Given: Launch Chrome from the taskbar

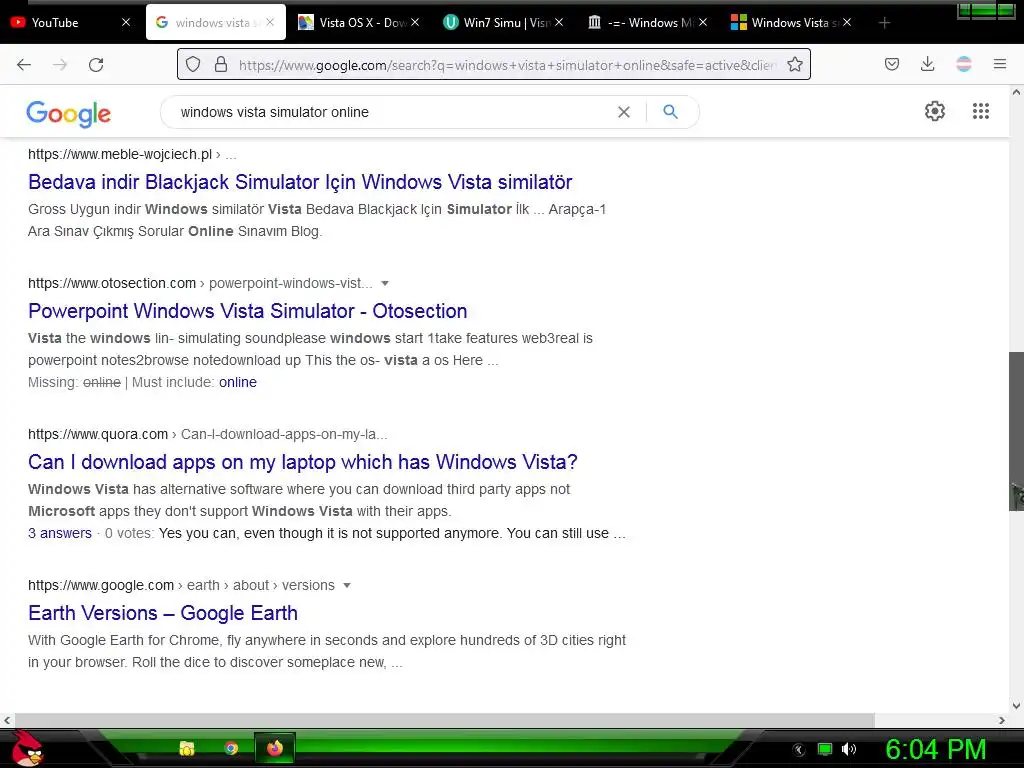Looking at the screenshot, I should (231, 748).
